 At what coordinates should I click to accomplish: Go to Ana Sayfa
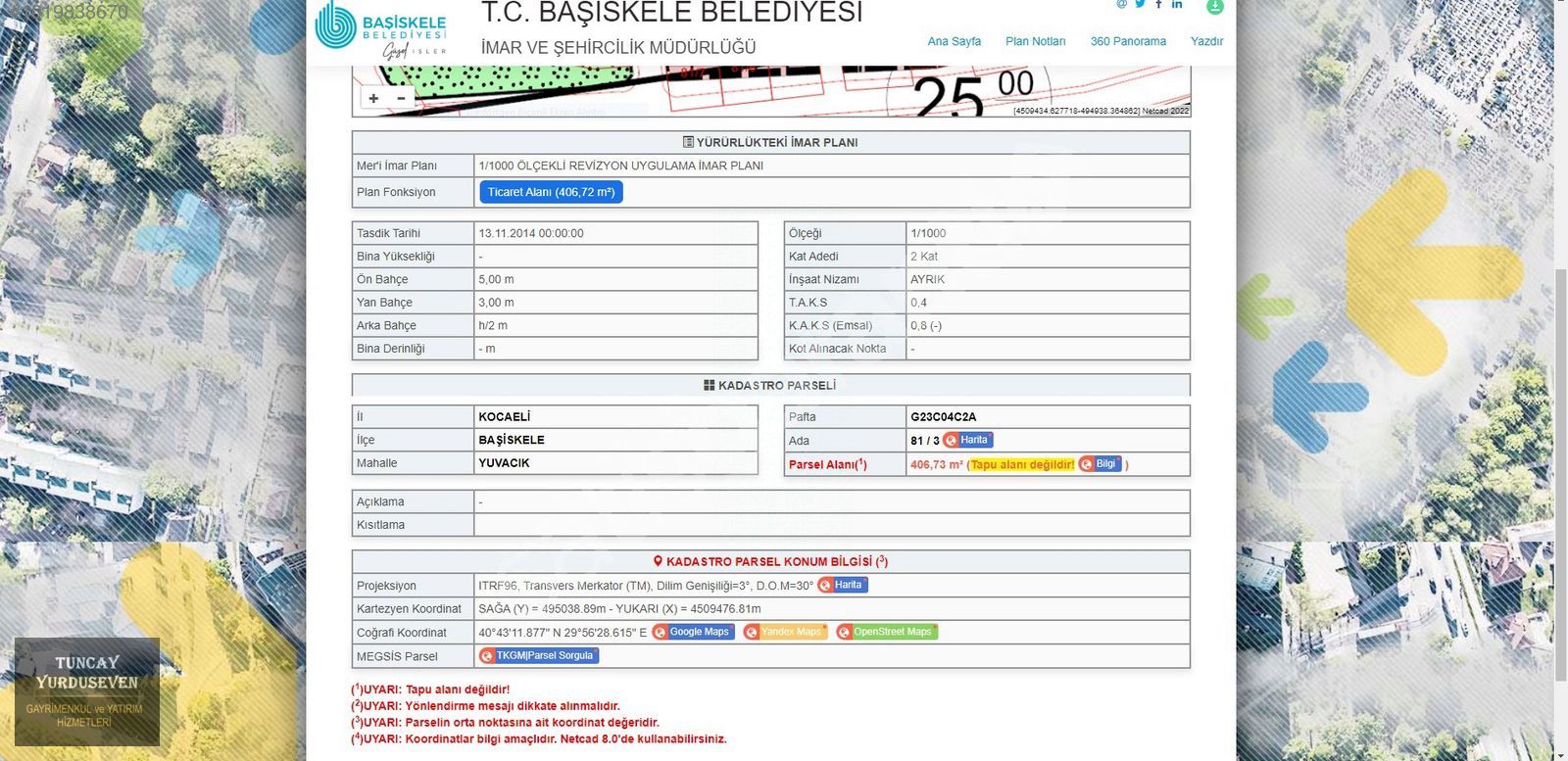[x=954, y=41]
